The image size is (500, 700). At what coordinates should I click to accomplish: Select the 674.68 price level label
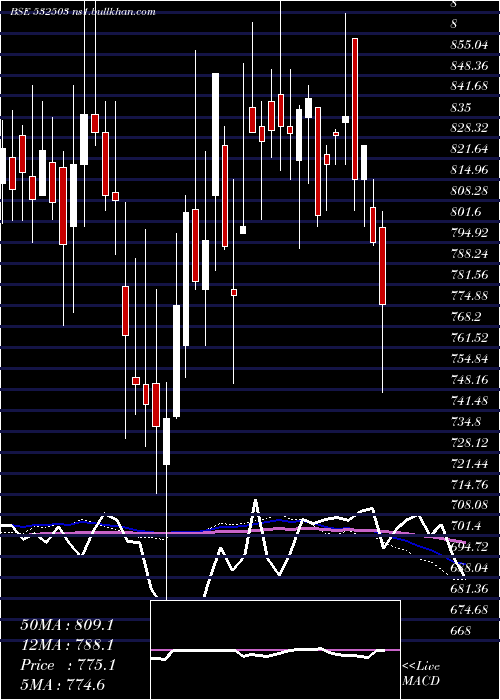tap(469, 609)
